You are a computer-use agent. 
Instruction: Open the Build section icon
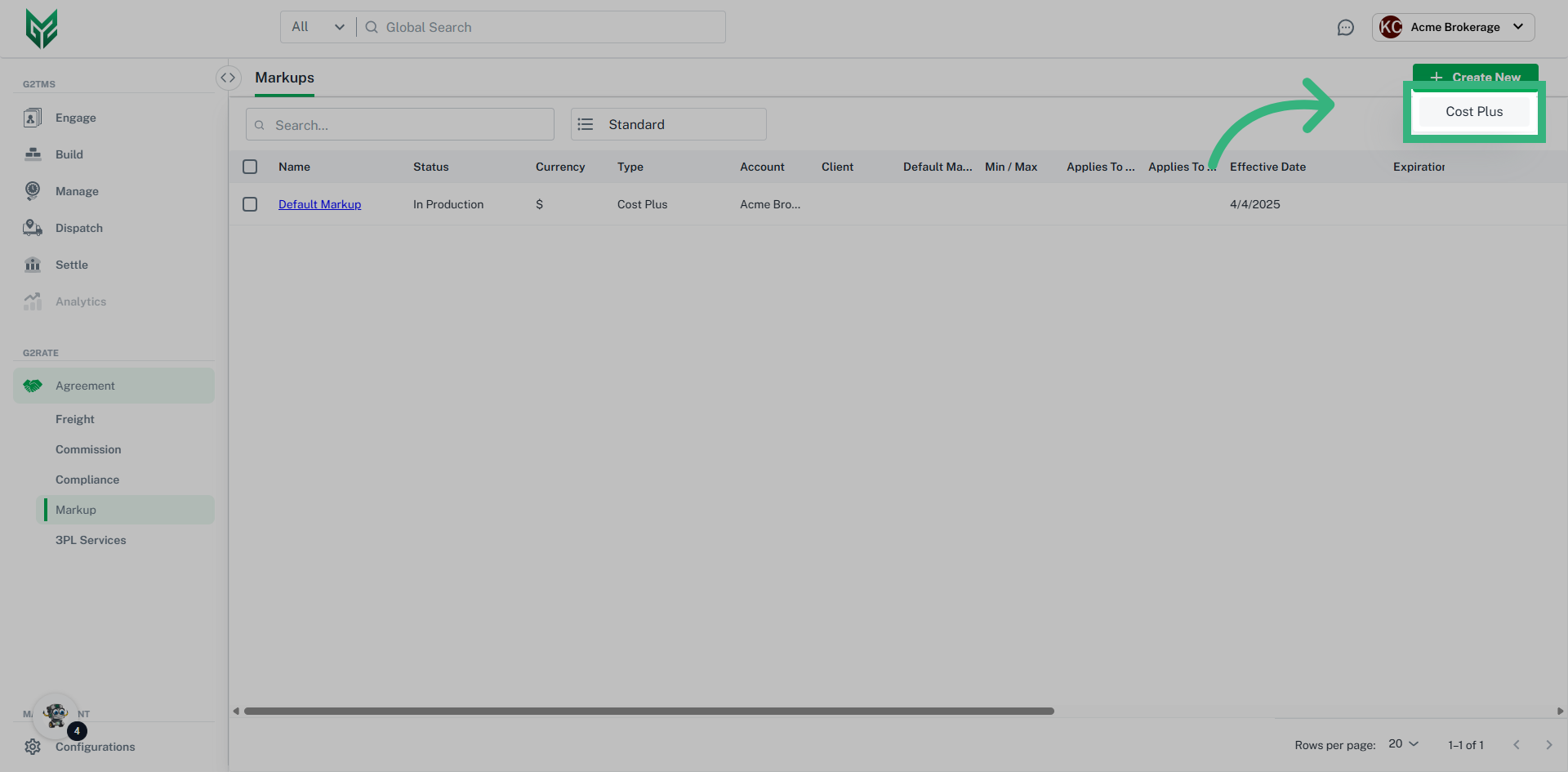coord(33,154)
